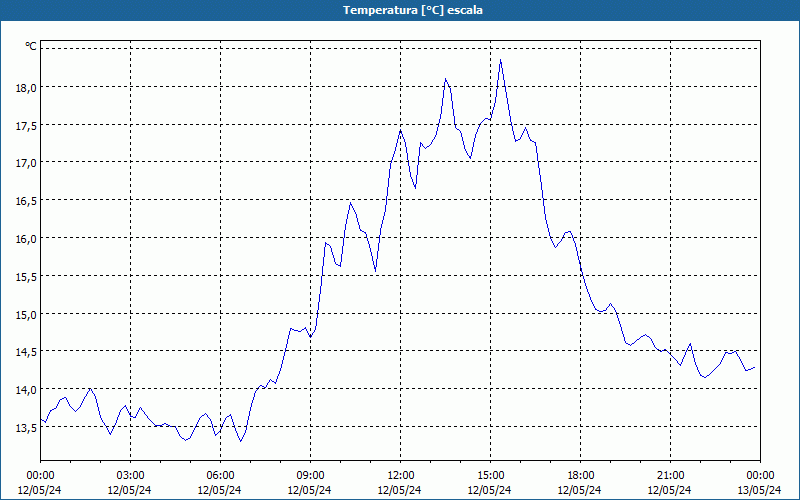Click the 09:00 time axis label
Screen dimensions: 800x500
coord(310,476)
